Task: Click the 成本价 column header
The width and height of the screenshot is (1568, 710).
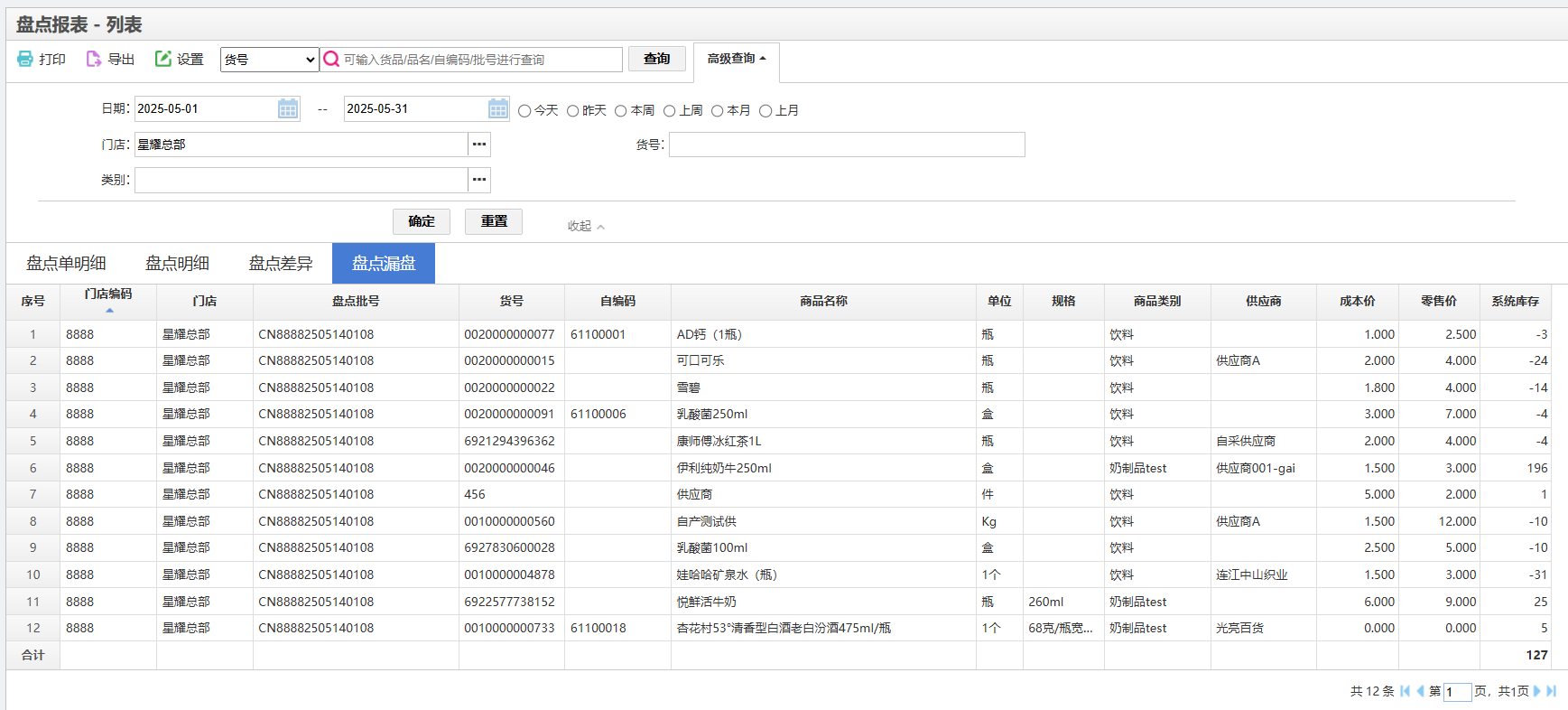Action: 1357,302
